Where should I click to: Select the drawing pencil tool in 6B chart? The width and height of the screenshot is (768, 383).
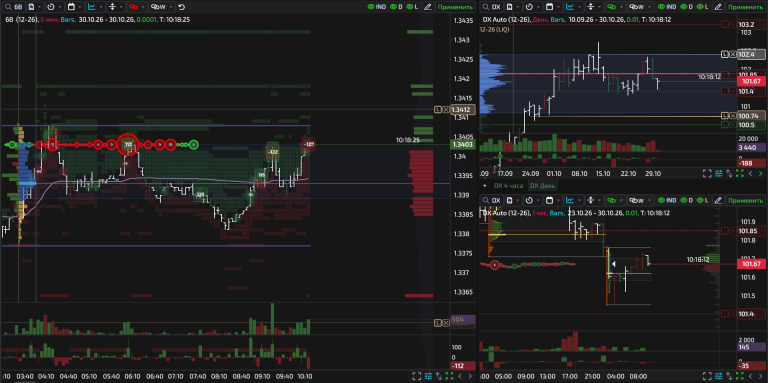tap(428, 7)
